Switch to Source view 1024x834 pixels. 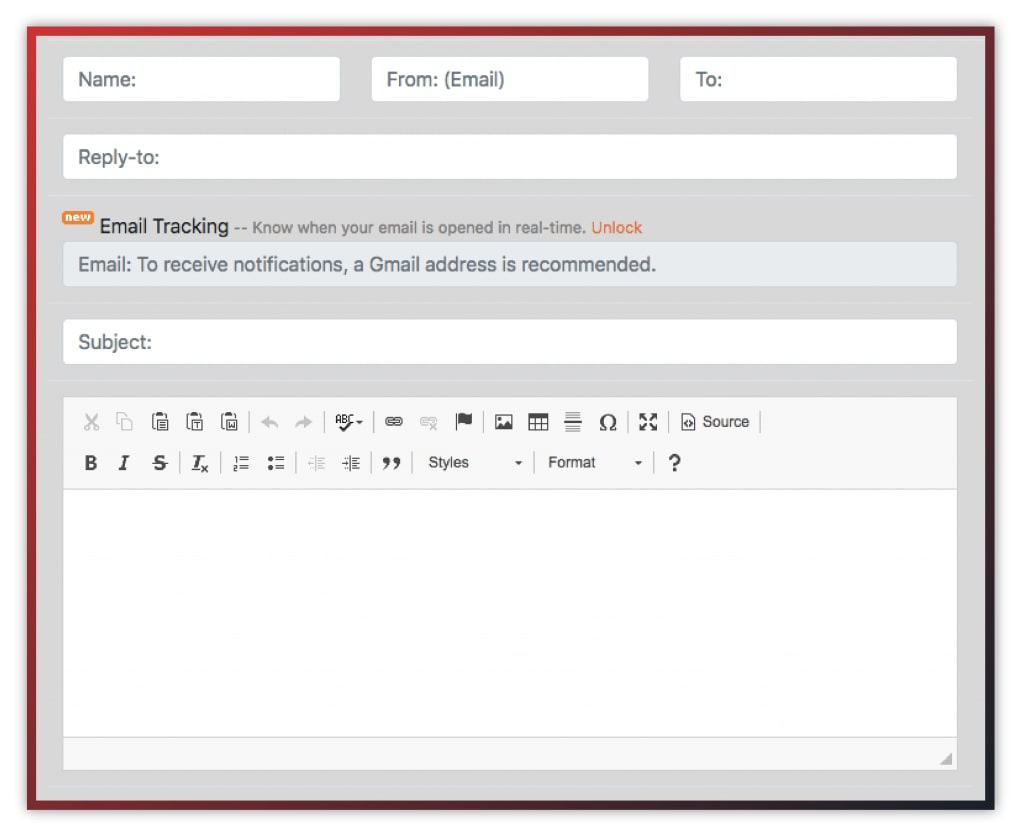pos(714,421)
